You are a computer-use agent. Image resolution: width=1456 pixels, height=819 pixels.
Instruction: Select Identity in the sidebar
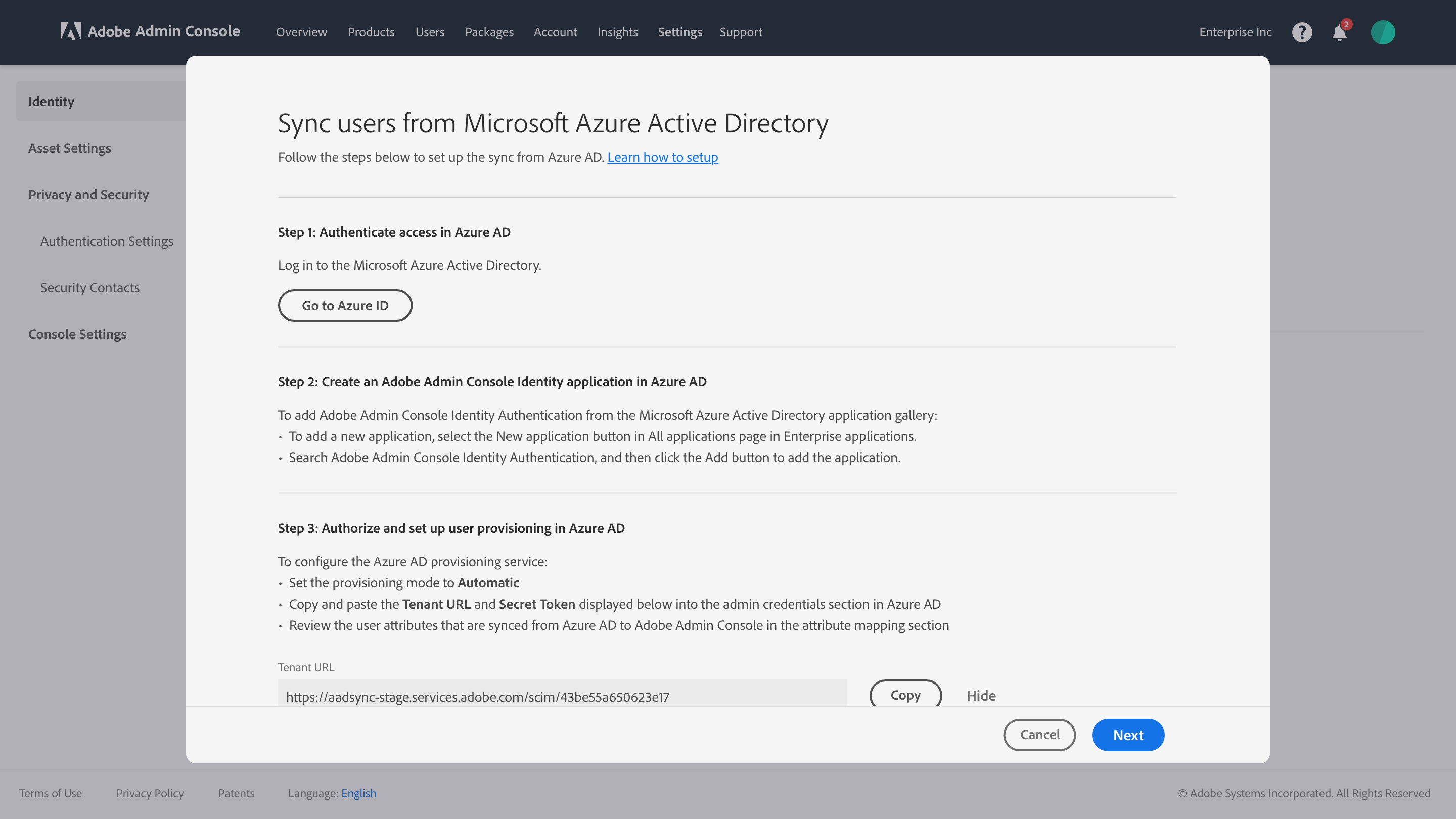(101, 101)
